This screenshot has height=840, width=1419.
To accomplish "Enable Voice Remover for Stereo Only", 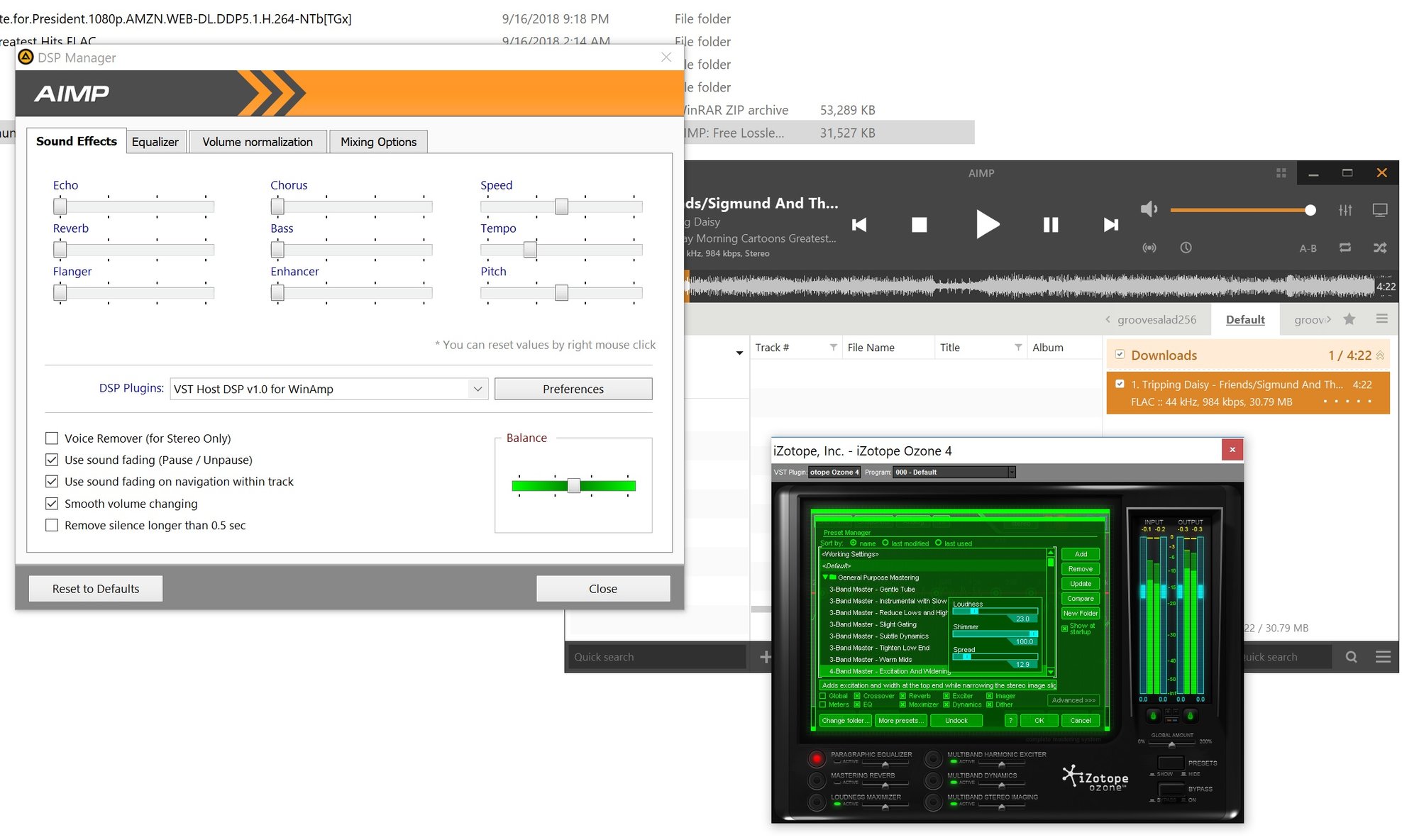I will 52,438.
